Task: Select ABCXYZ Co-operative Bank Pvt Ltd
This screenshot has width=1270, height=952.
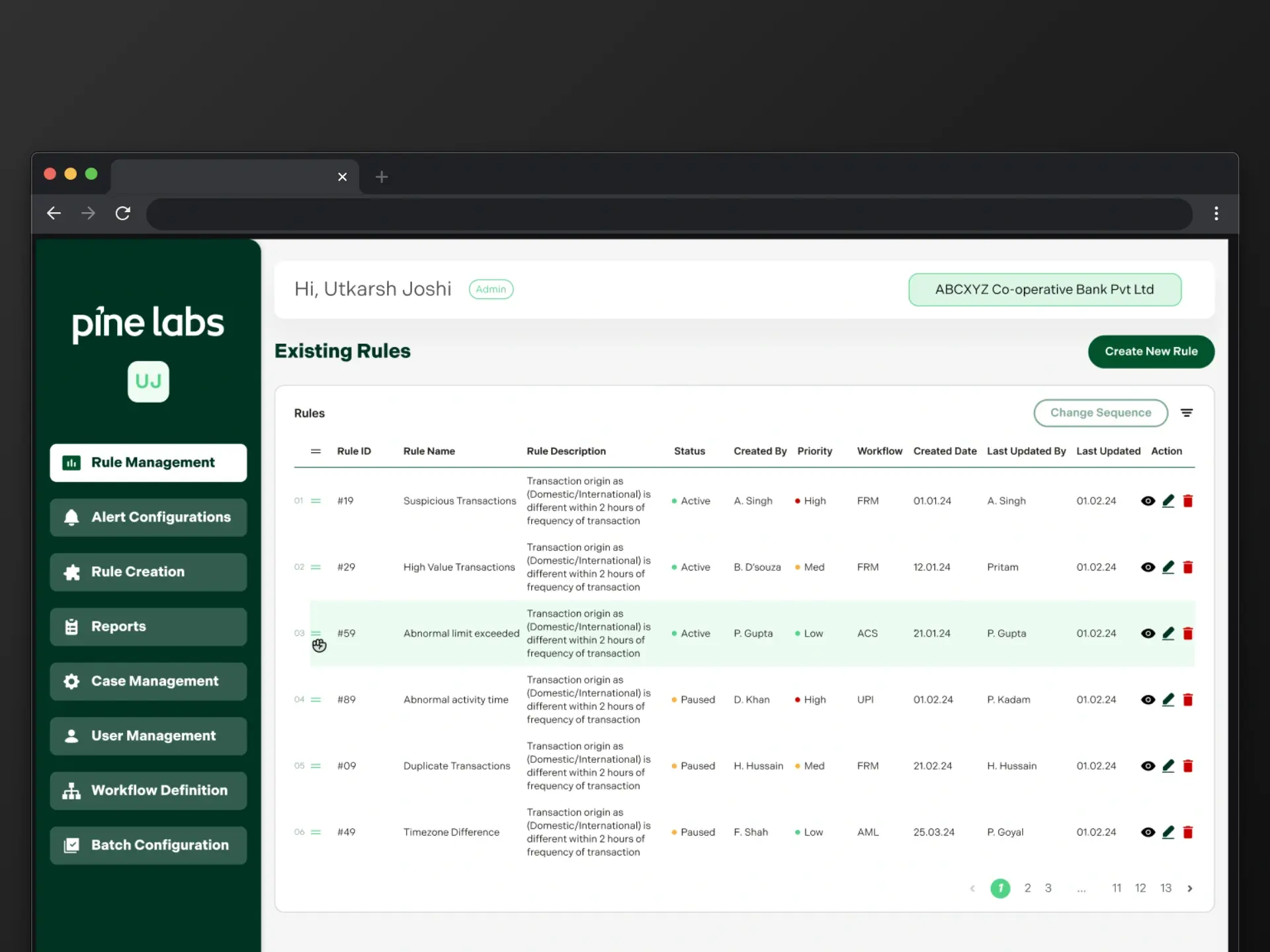Action: (x=1044, y=290)
